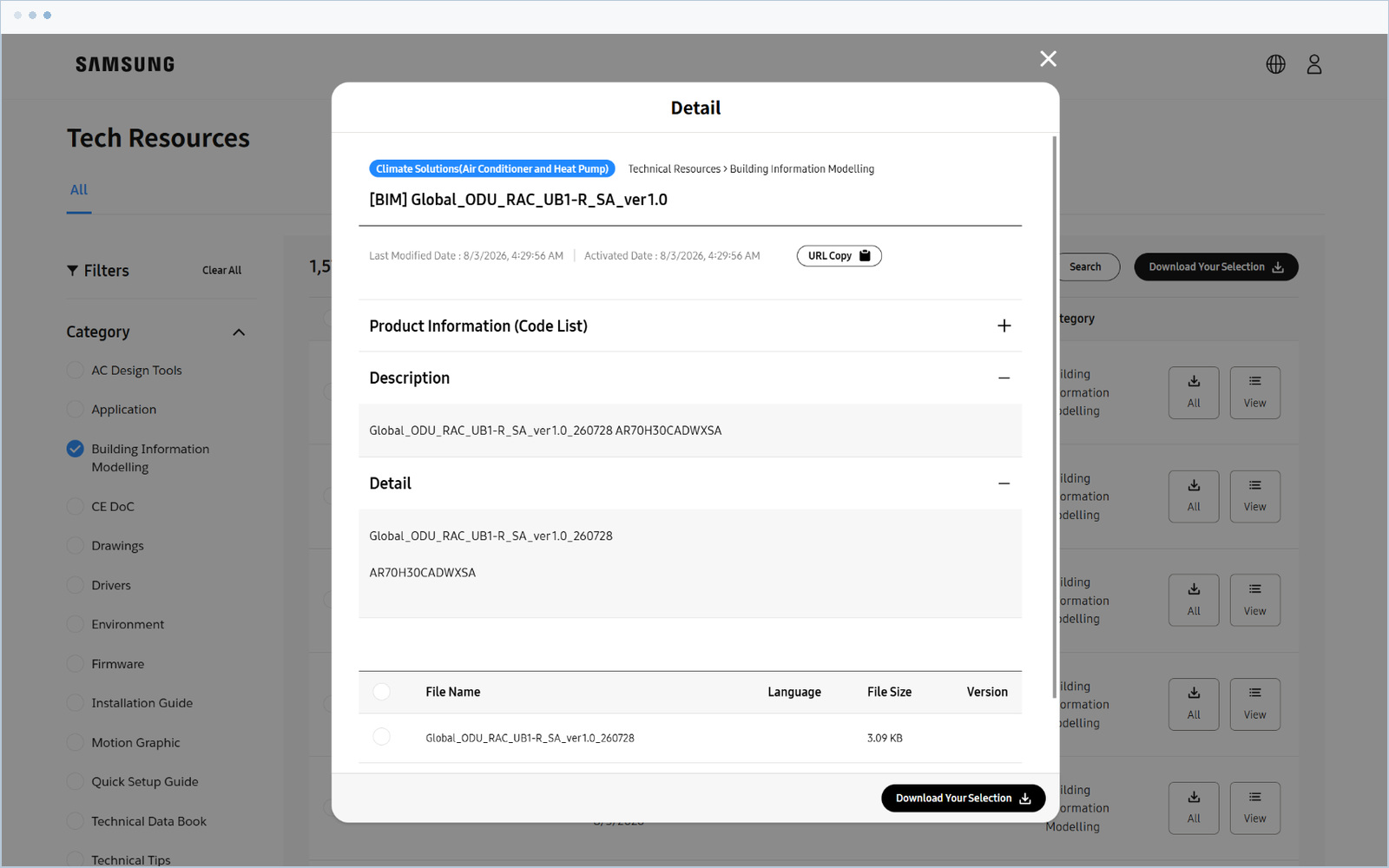Click the Activated Date text

tap(672, 256)
